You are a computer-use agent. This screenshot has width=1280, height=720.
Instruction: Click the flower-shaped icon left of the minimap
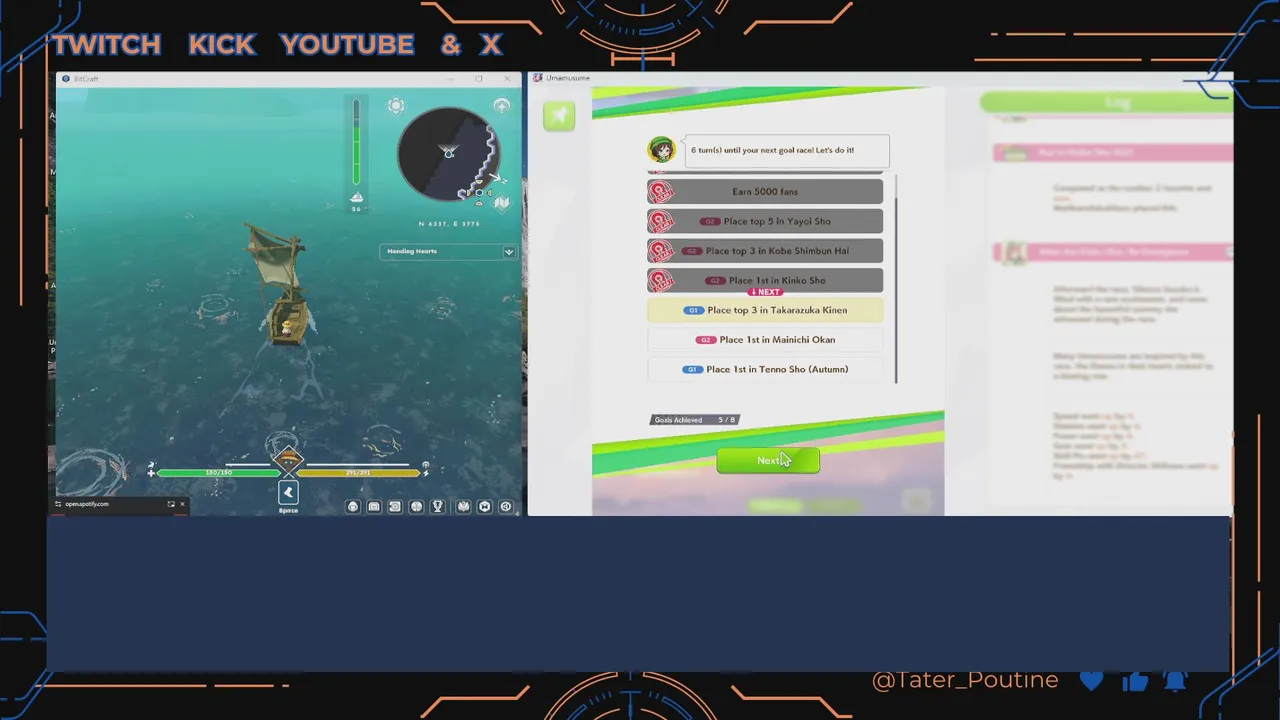click(396, 106)
